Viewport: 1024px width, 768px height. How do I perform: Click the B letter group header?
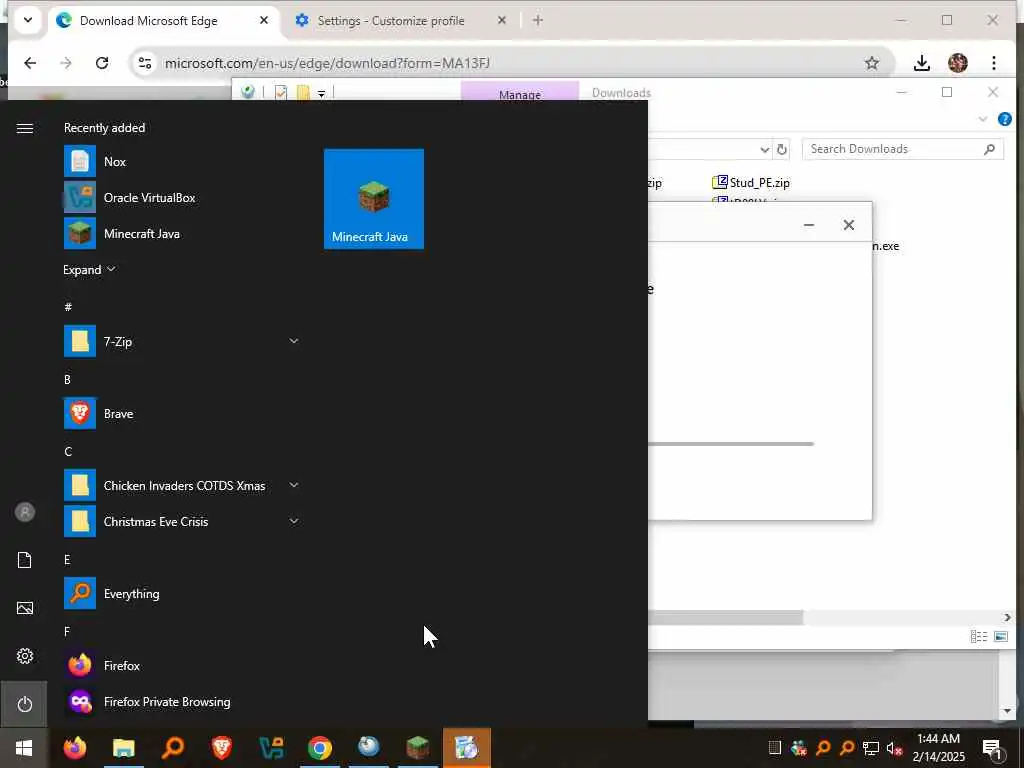click(67, 379)
